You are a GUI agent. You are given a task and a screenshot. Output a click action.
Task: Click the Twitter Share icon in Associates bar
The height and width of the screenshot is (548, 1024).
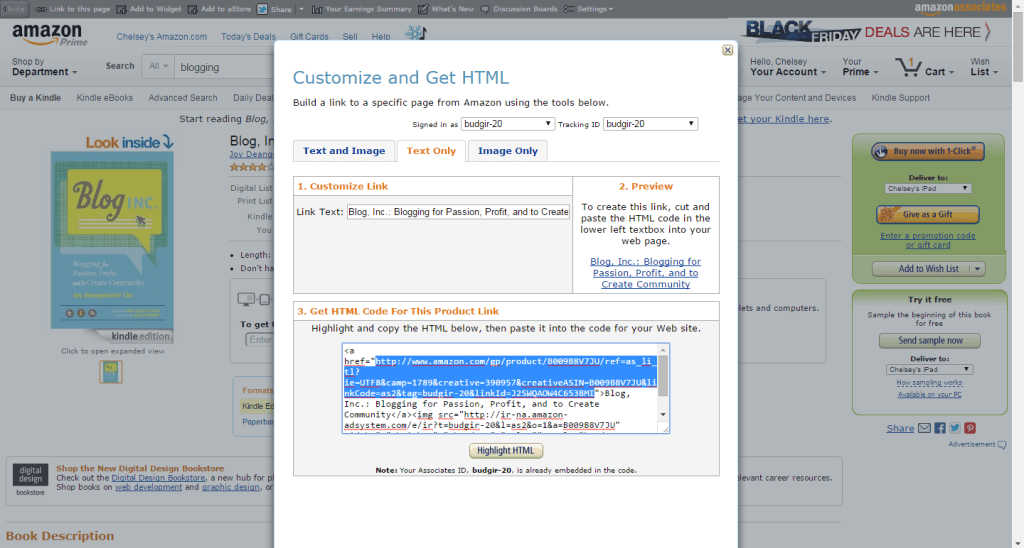tap(262, 9)
